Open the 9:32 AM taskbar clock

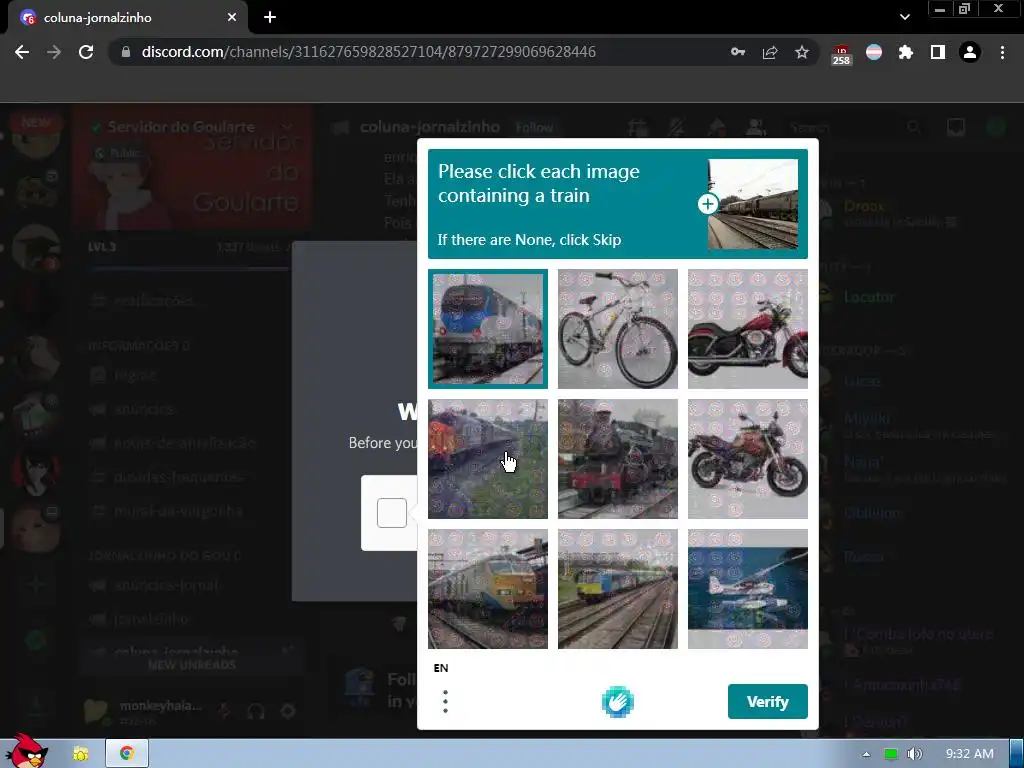tap(969, 754)
